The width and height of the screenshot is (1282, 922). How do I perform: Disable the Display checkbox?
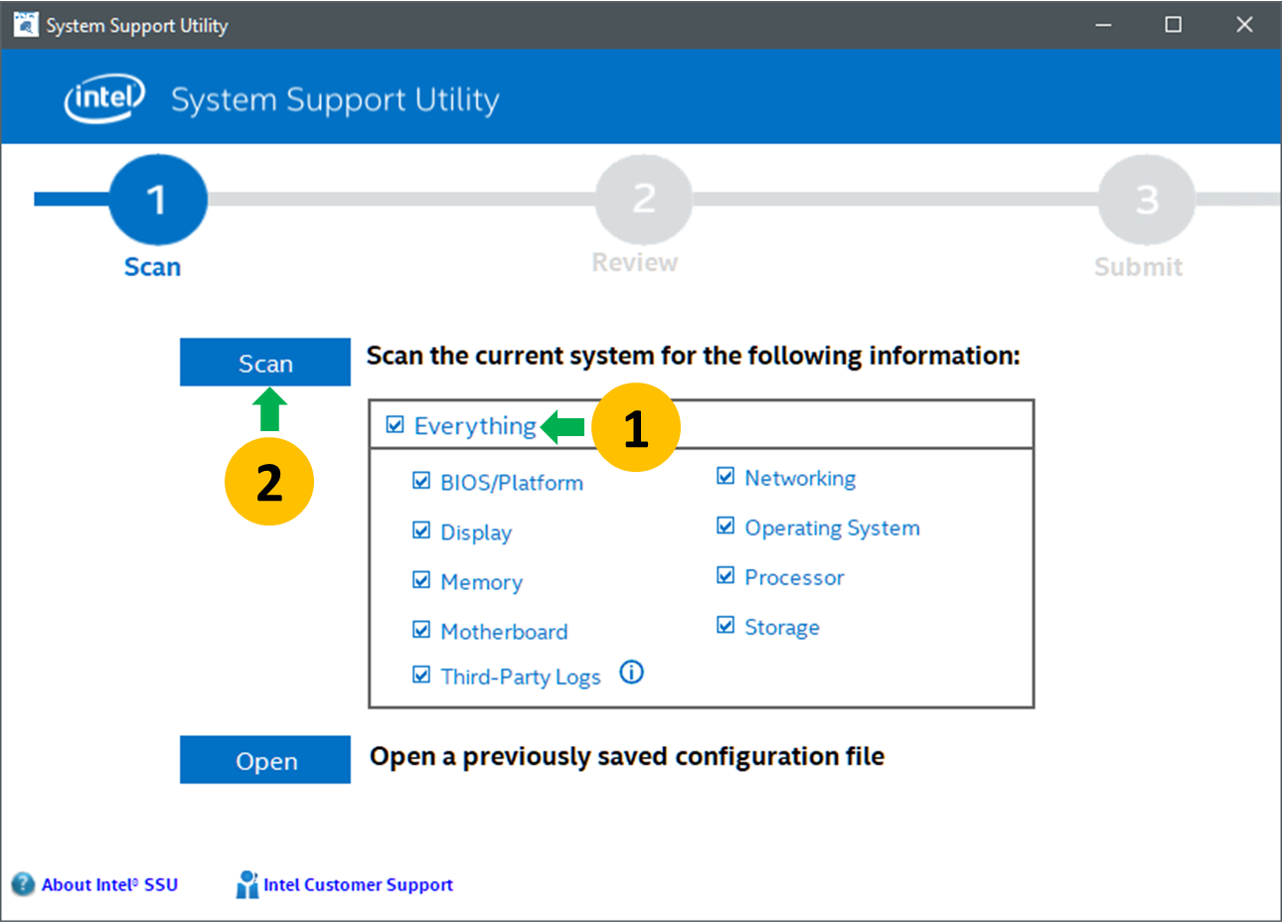(421, 532)
